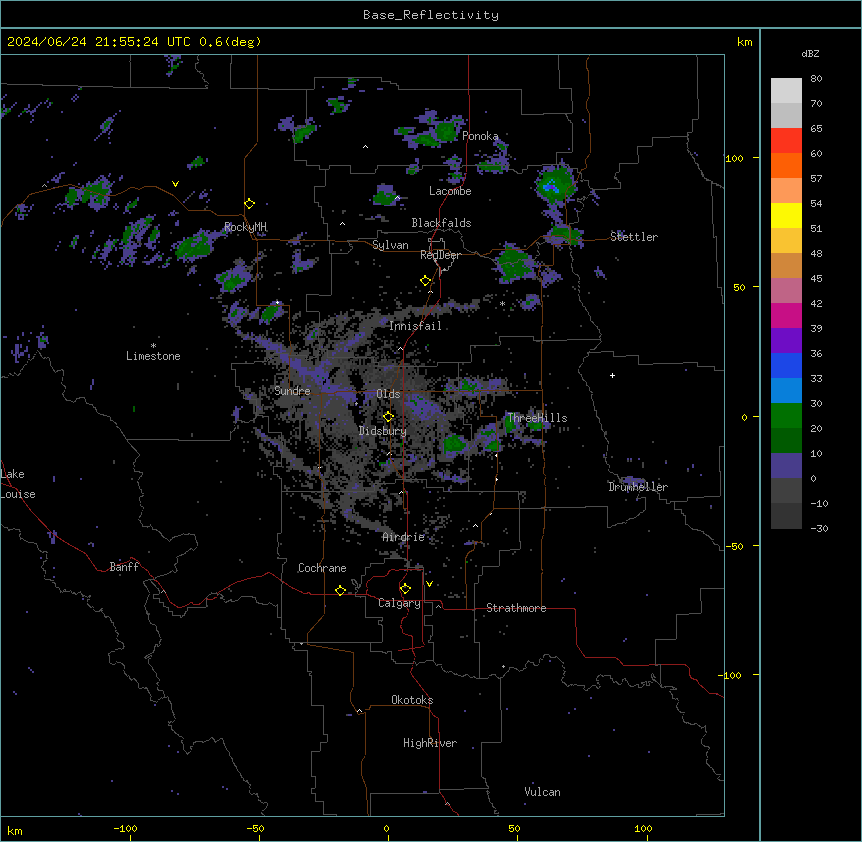Click the yellow diamond marker near RockyMH
This screenshot has height=842, width=862.
tap(249, 204)
